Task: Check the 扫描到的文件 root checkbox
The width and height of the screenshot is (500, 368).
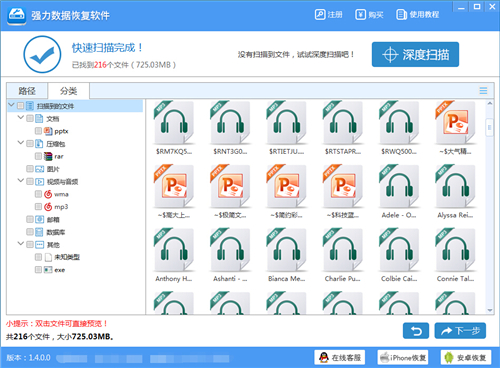Action: [x=21, y=106]
